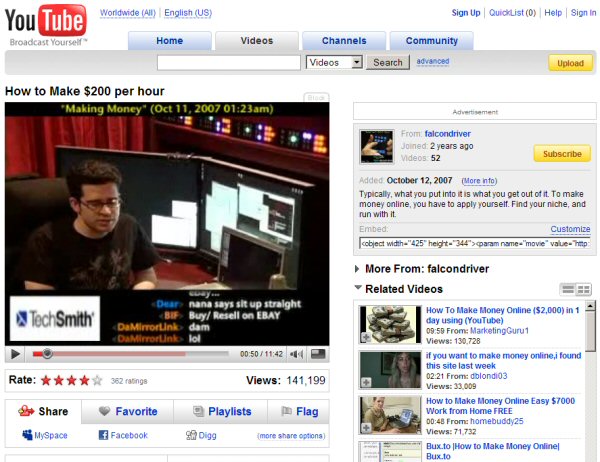The height and width of the screenshot is (462, 600).
Task: Click the video player frame
Action: tap(167, 224)
